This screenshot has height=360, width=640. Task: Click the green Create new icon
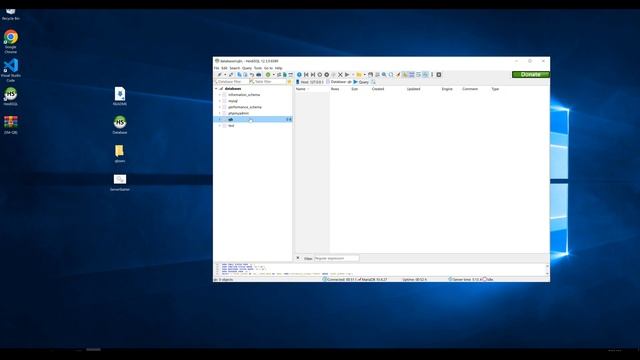pyautogui.click(x=268, y=75)
